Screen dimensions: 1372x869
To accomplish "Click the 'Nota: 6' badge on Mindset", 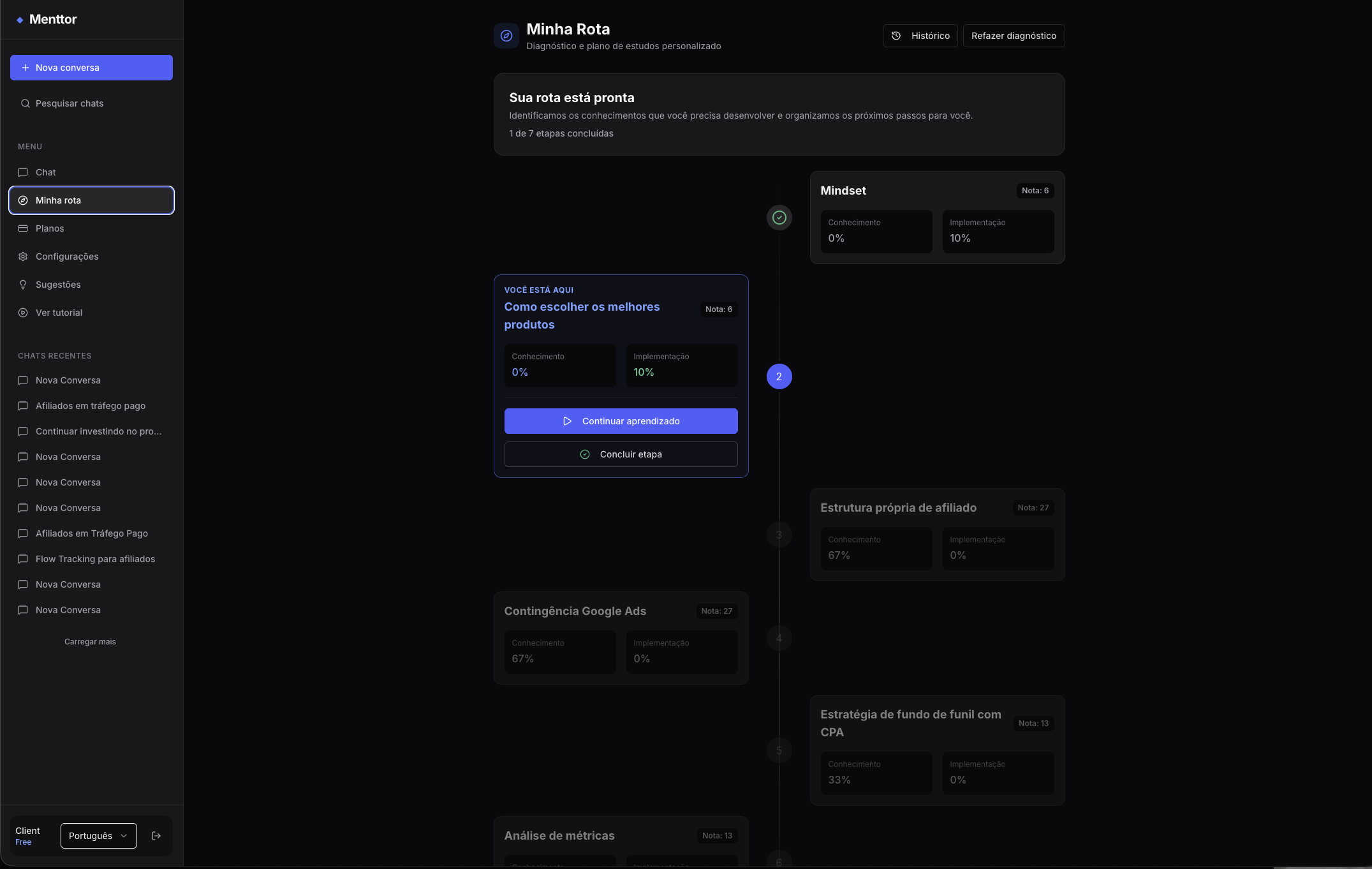I will (1035, 191).
